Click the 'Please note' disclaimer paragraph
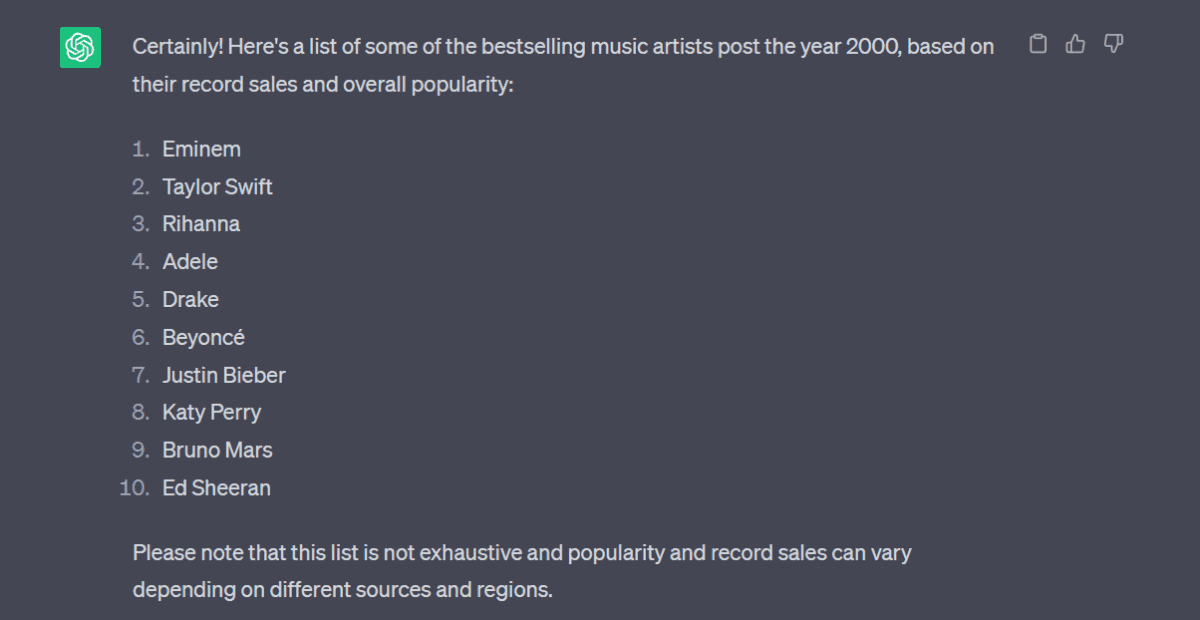This screenshot has width=1200, height=620. (522, 571)
